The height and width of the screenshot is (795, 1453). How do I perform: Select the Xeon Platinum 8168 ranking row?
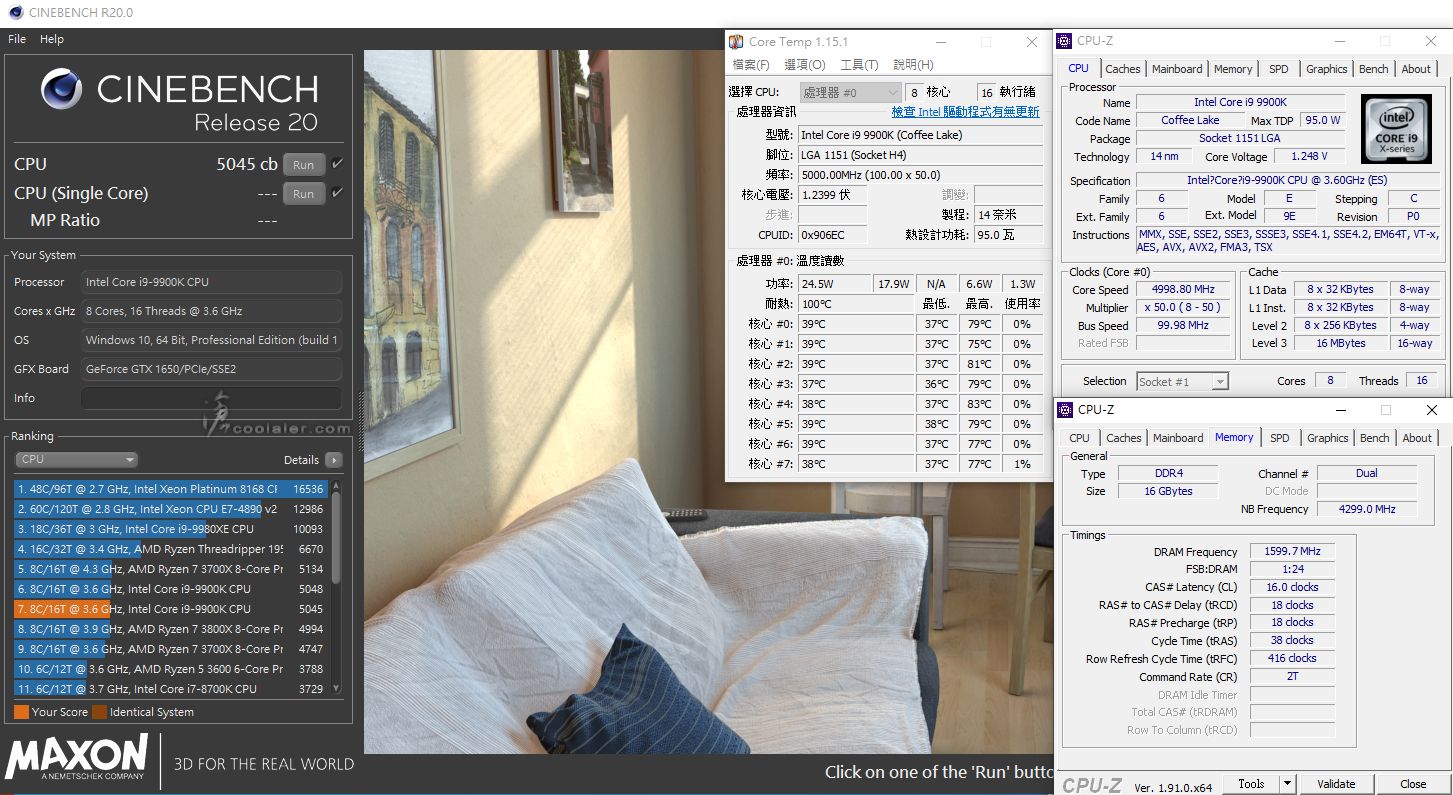coord(171,489)
